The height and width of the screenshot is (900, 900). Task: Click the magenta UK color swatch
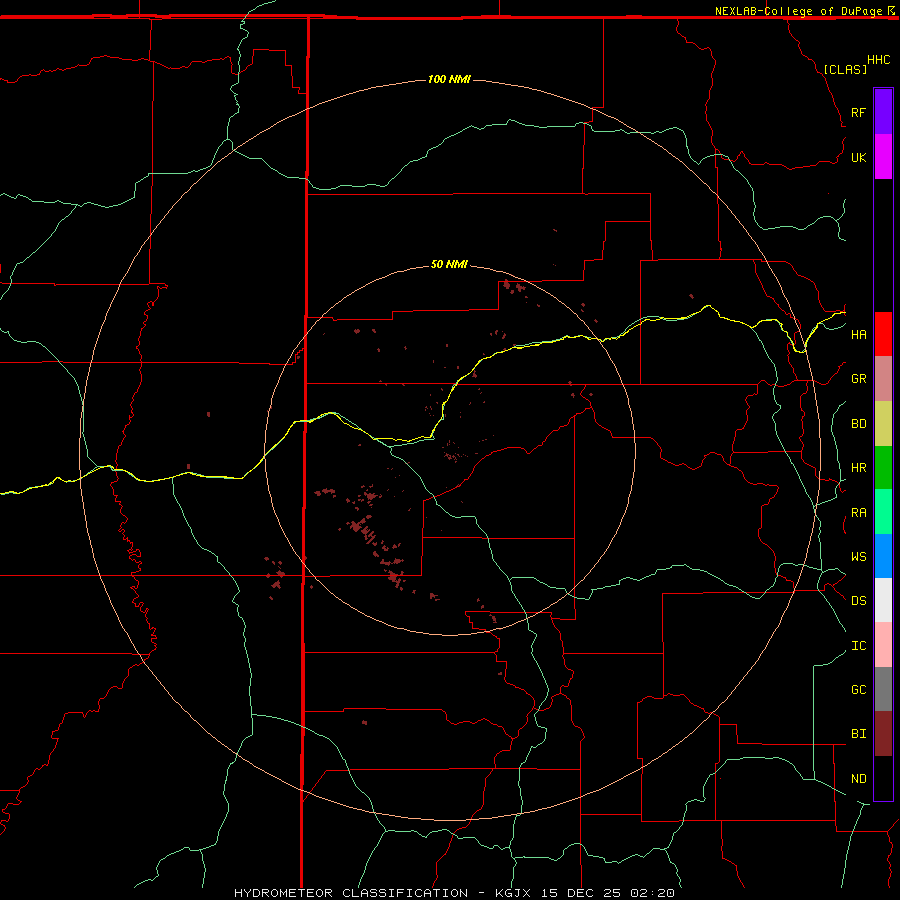883,156
